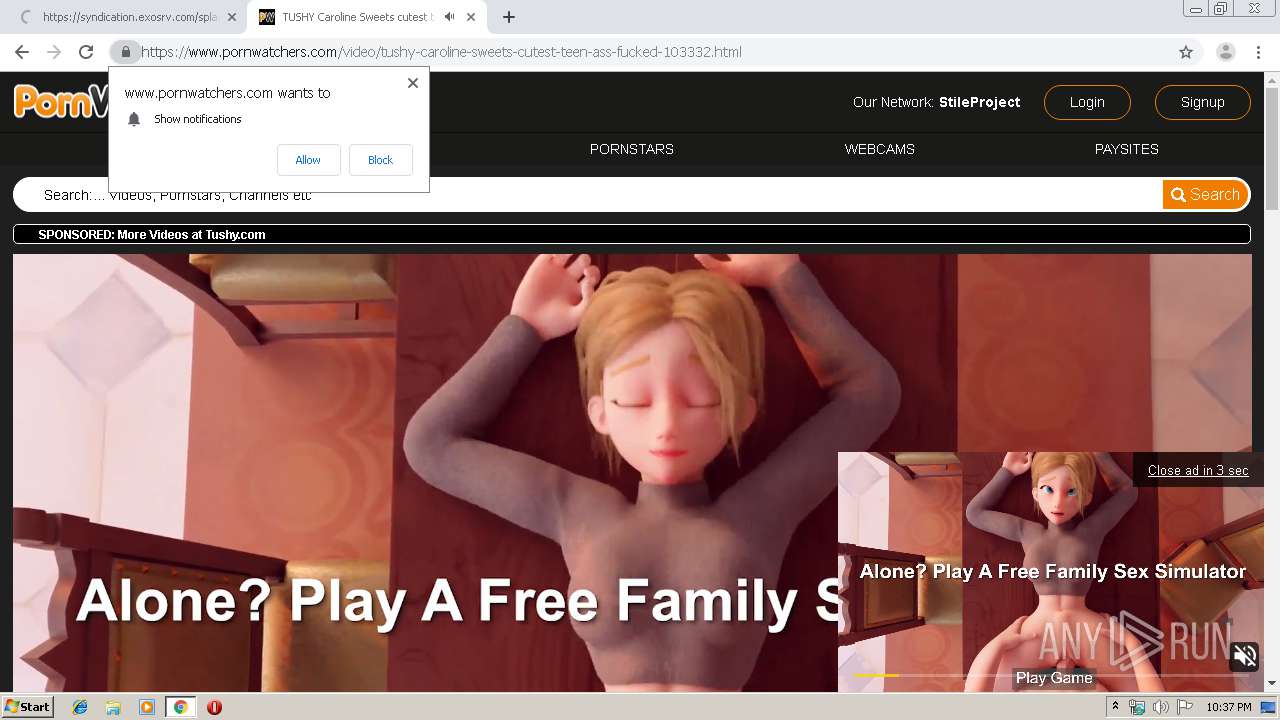Screen dimensions: 1280x720
Task: Go to the PAYSITES section
Action: pos(1127,149)
